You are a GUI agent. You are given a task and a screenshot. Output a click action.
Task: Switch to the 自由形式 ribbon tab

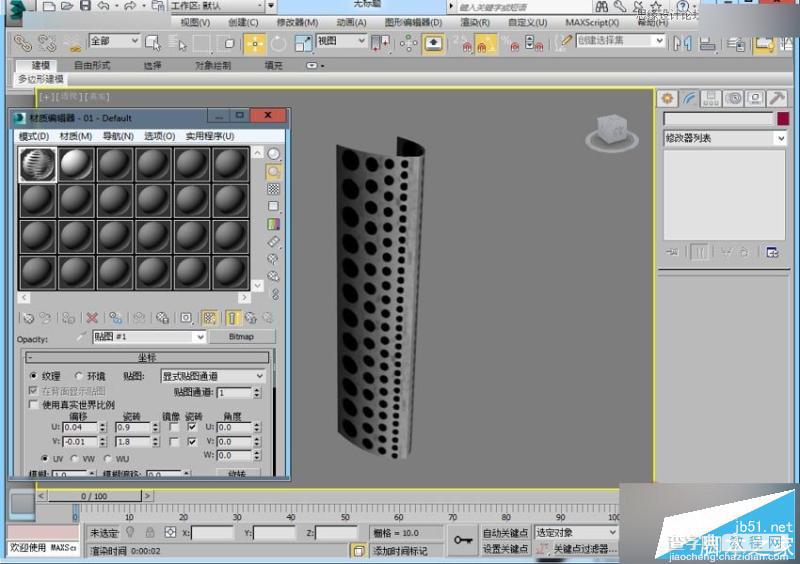pyautogui.click(x=92, y=65)
